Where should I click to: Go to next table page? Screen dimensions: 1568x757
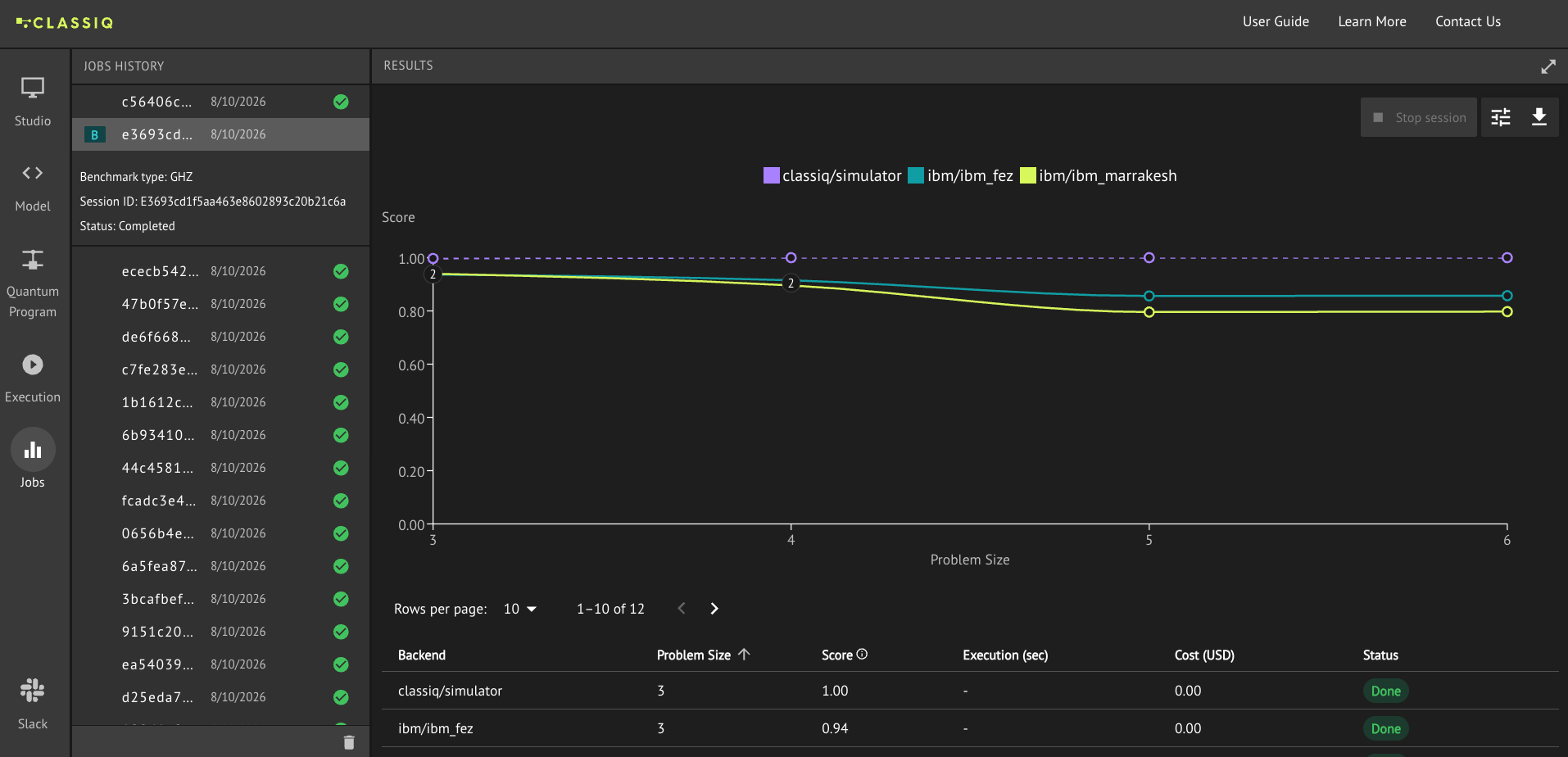[714, 608]
